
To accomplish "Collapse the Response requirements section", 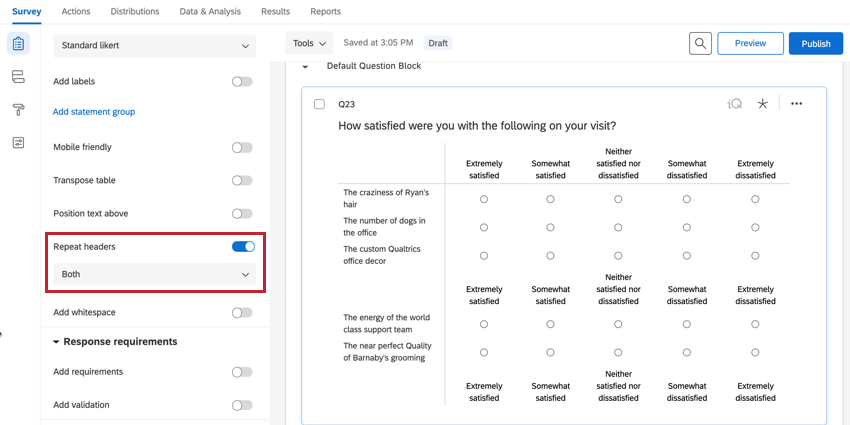I will pos(57,342).
